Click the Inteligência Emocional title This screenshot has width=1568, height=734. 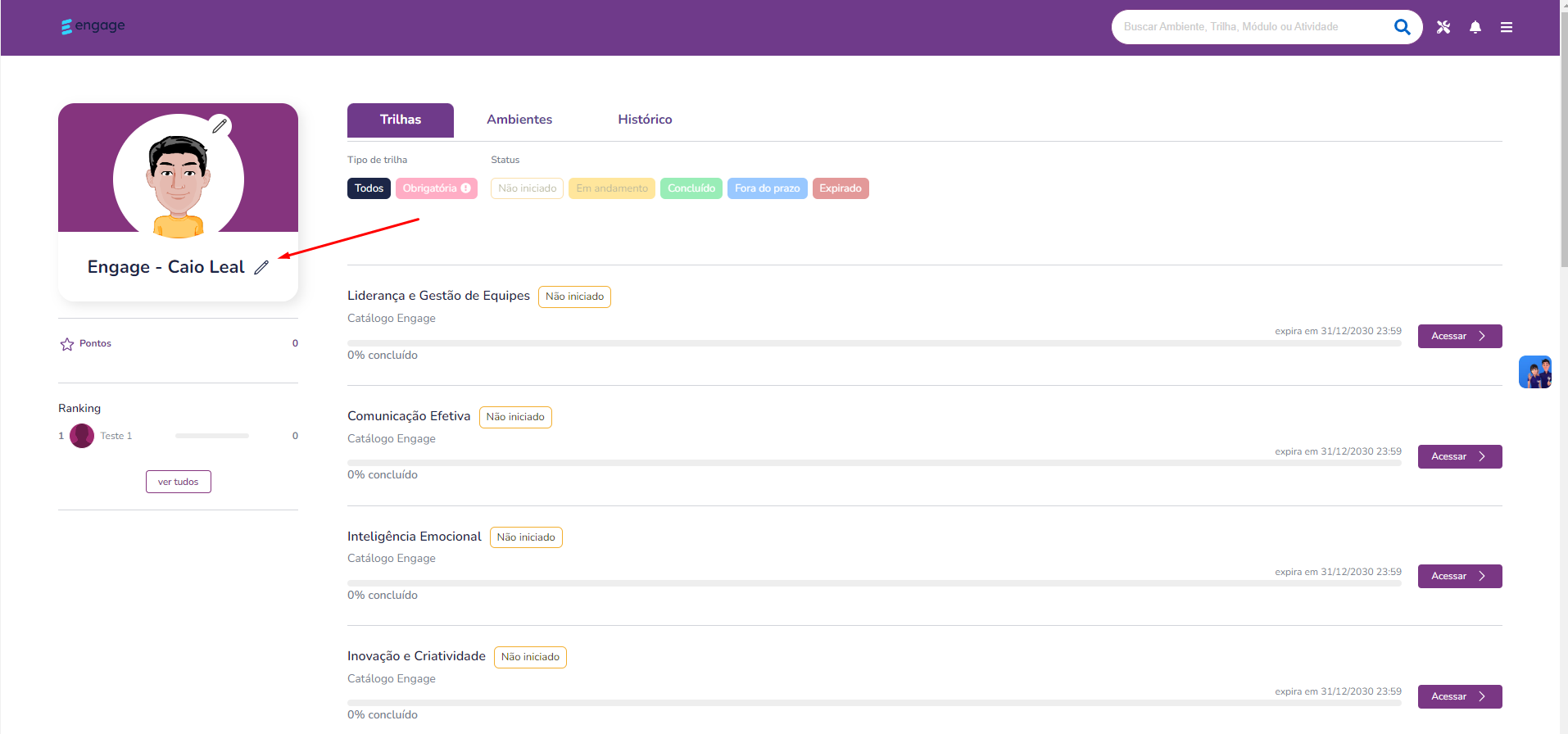point(415,537)
